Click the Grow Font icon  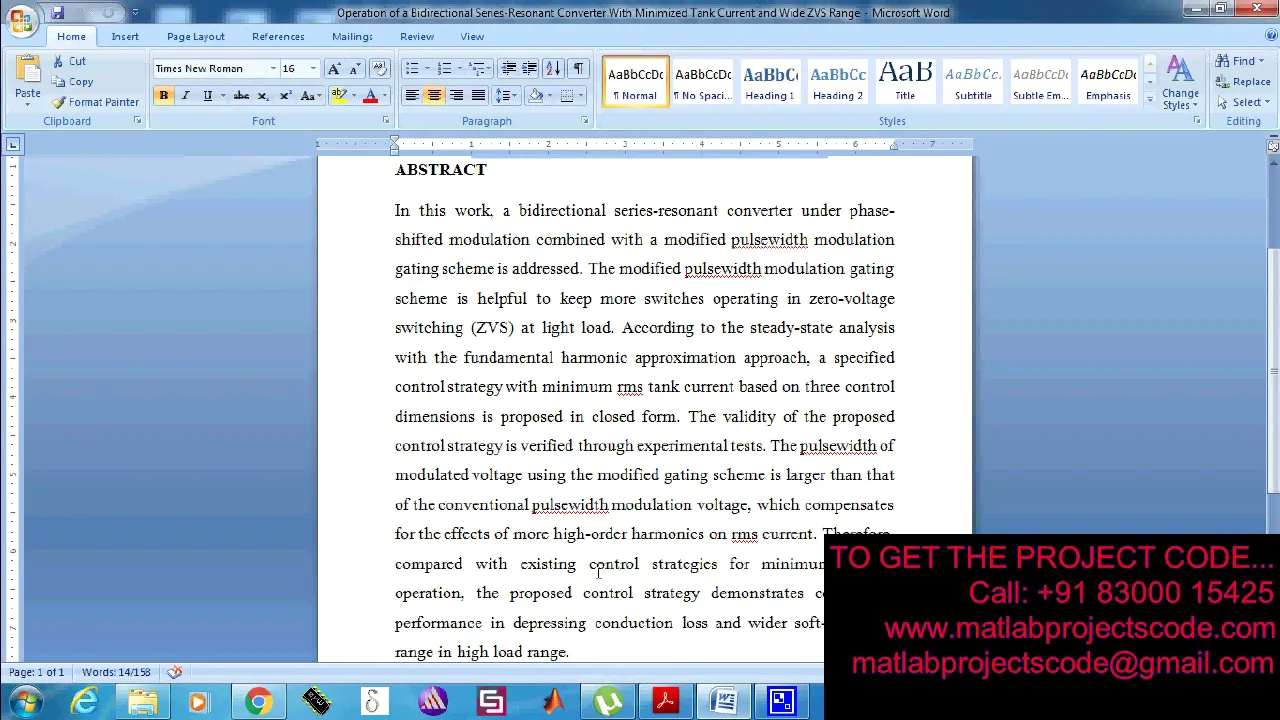[334, 69]
